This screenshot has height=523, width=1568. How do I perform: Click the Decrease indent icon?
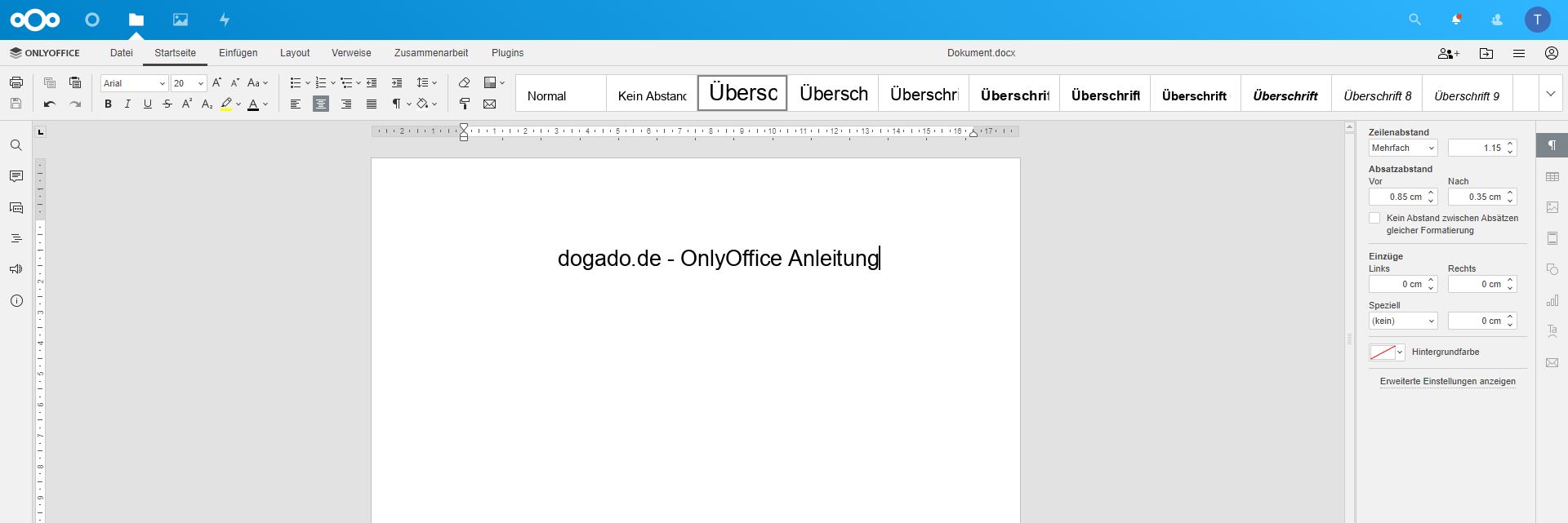click(372, 82)
